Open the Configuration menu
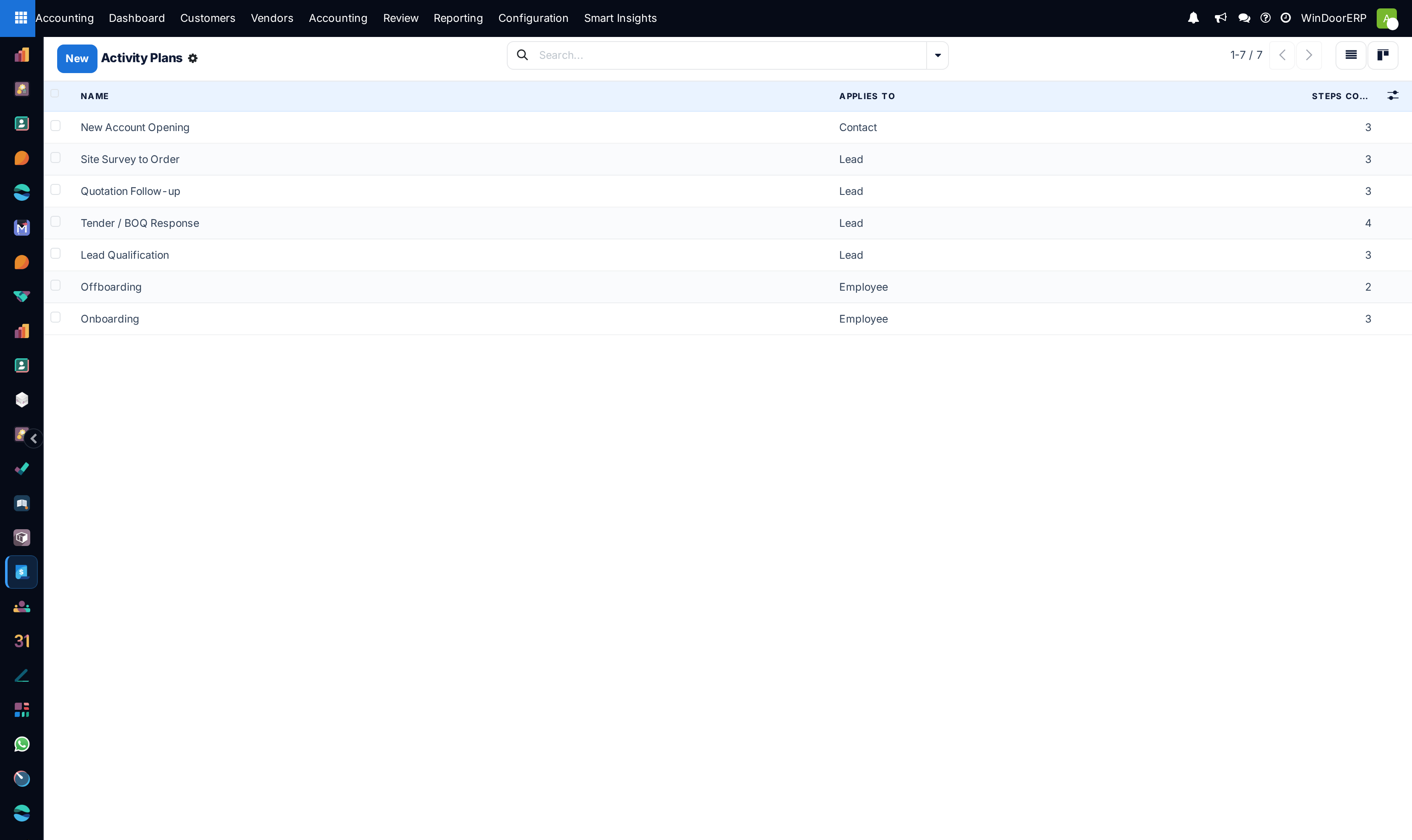The width and height of the screenshot is (1412, 840). (533, 18)
